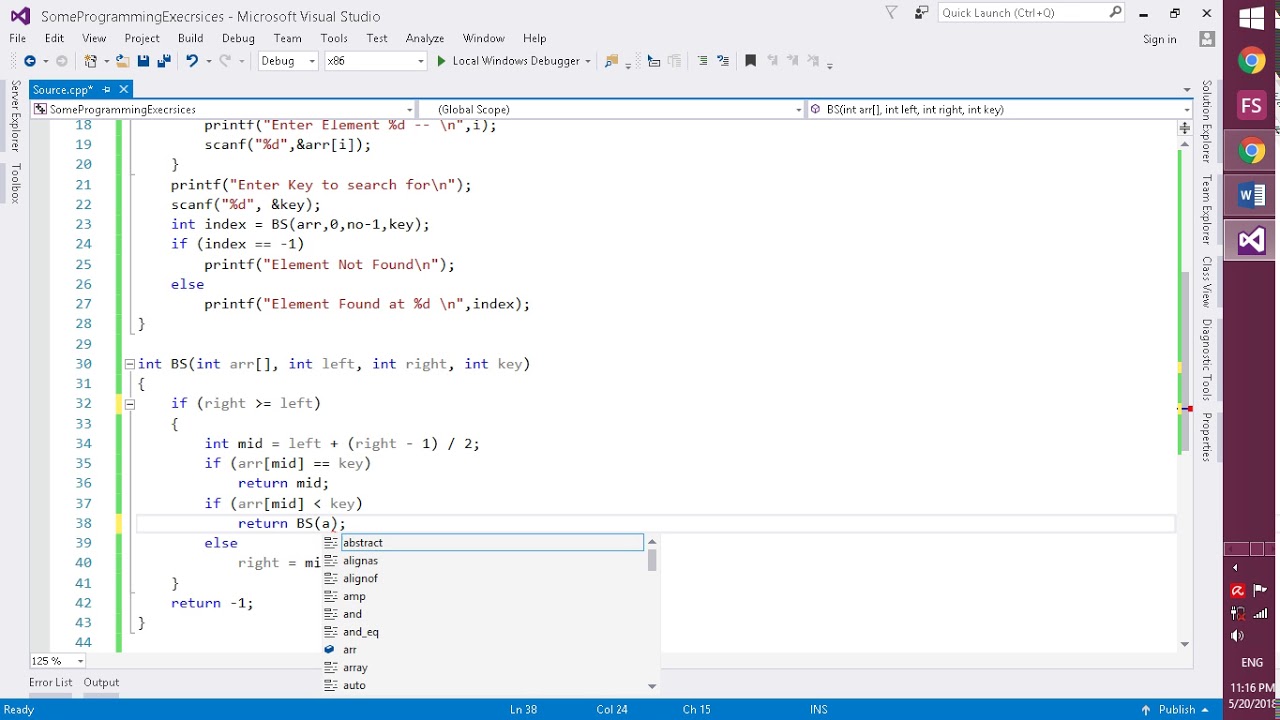Click the volume speaker tray icon

point(1238,635)
